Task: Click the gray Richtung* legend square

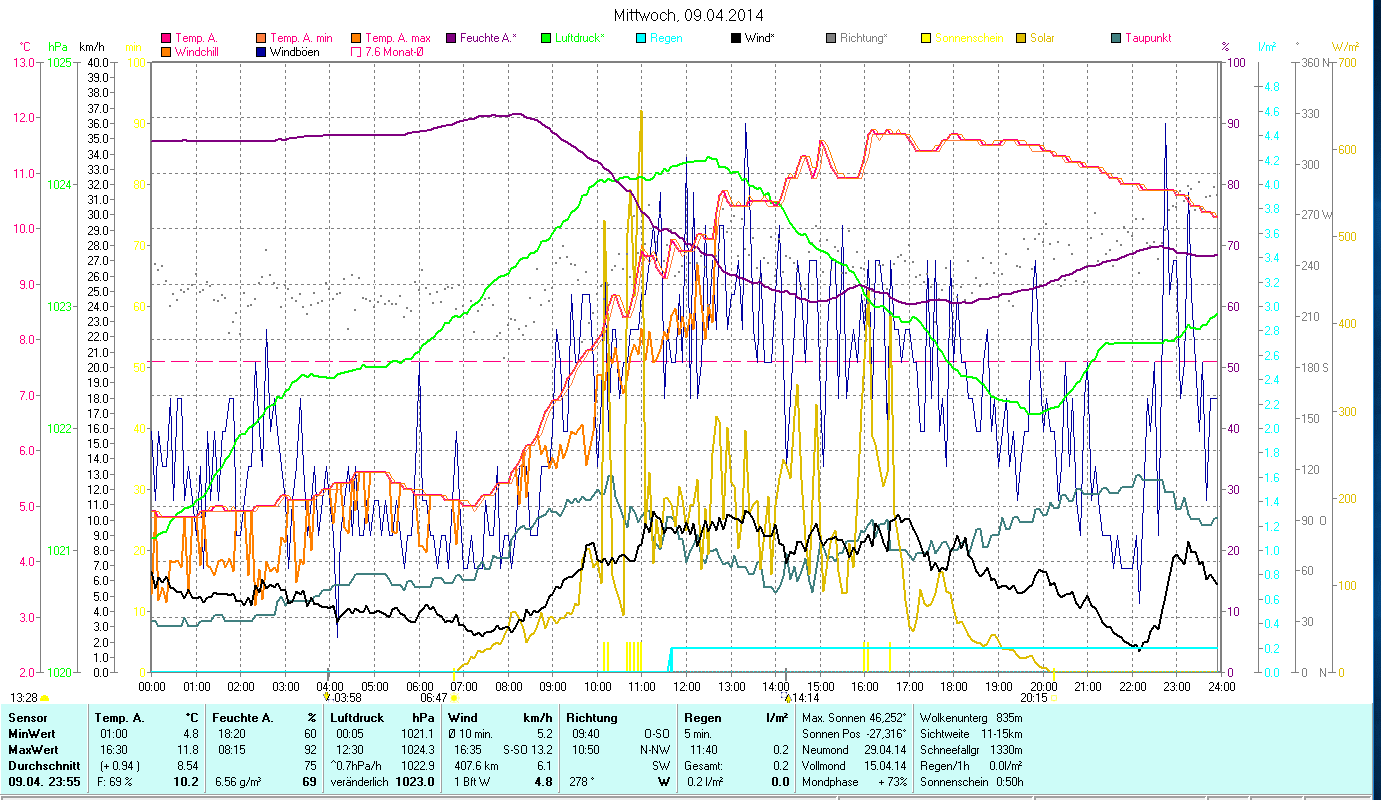Action: point(831,38)
